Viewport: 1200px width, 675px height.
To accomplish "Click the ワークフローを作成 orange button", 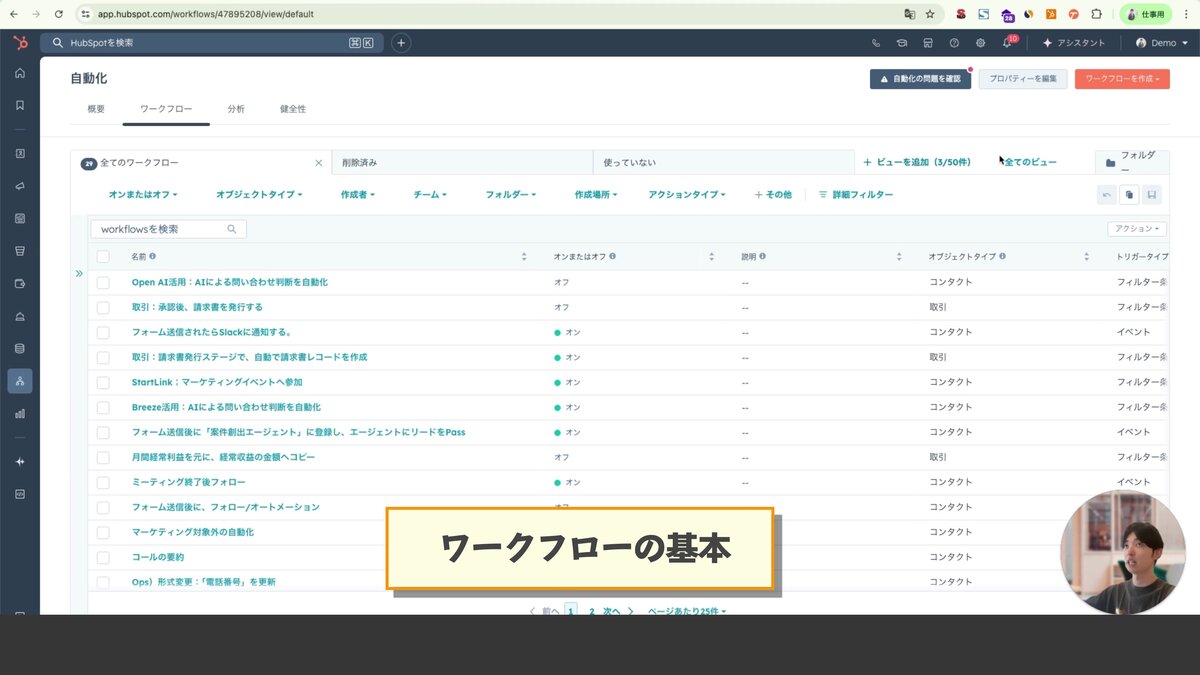I will pos(1121,77).
